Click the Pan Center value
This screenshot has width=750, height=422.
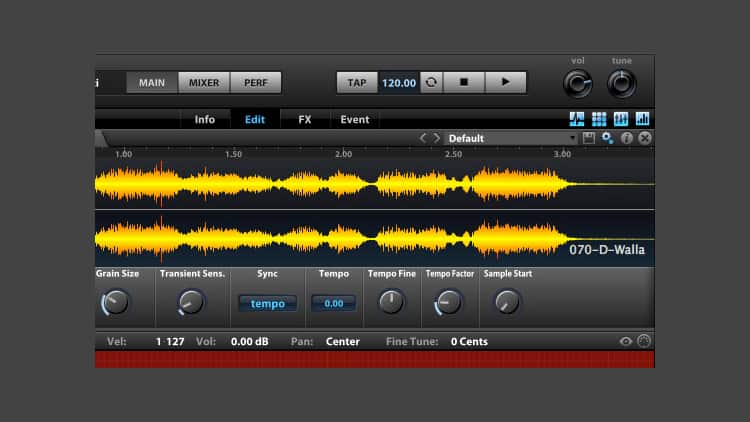pyautogui.click(x=342, y=342)
